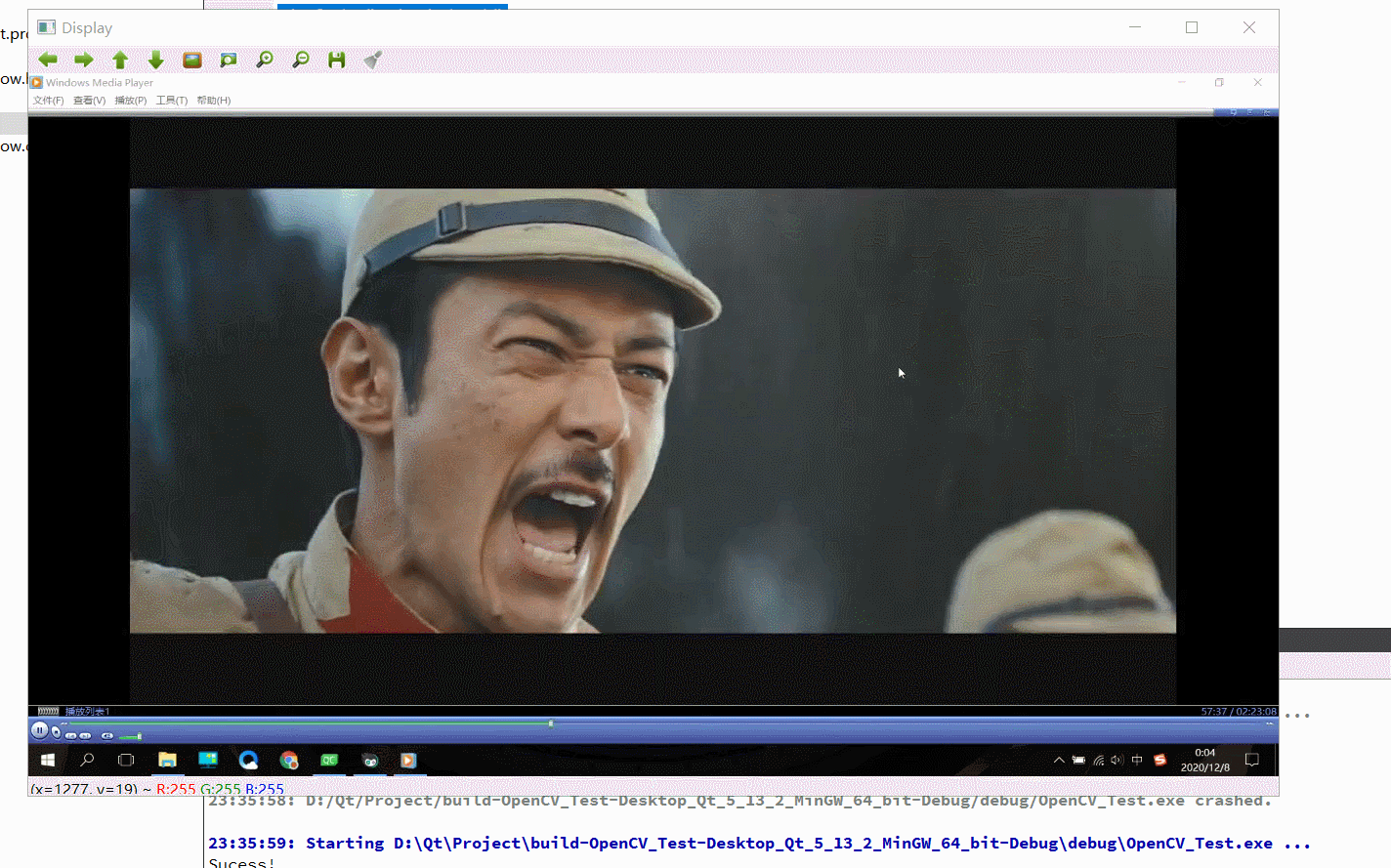Mute the media player sound
The height and width of the screenshot is (868, 1391).
point(107,735)
